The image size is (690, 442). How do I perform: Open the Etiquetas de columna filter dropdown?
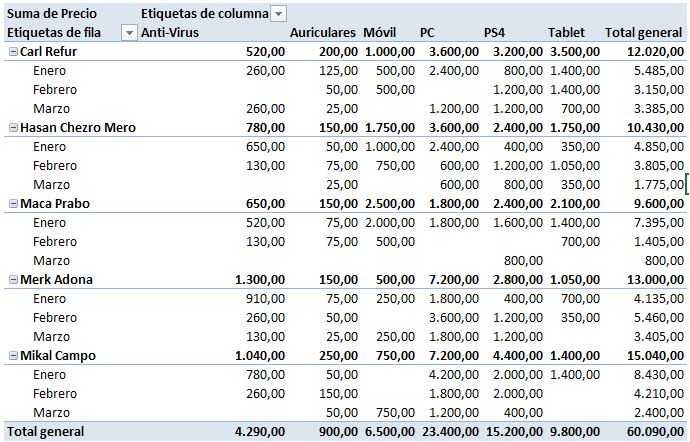point(278,14)
